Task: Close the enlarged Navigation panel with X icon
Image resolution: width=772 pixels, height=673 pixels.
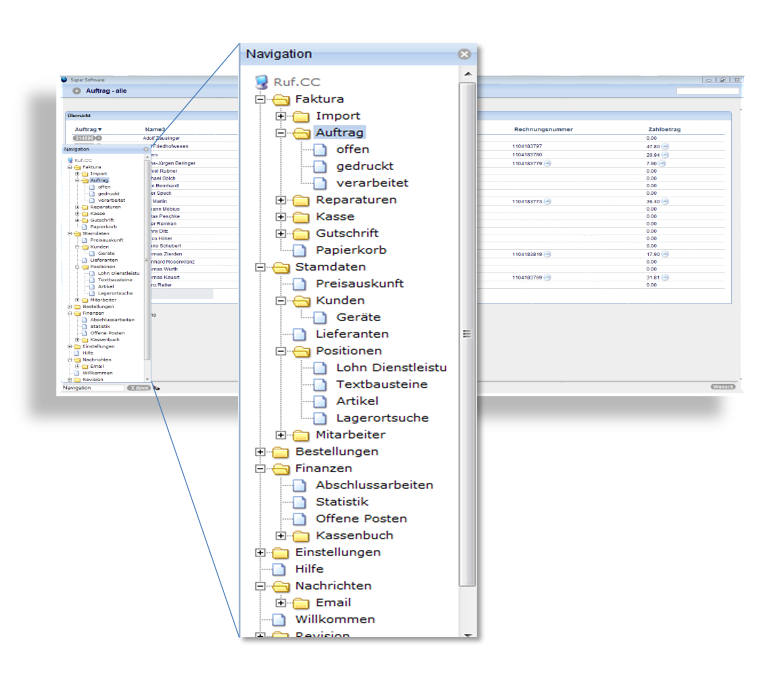Action: point(464,55)
